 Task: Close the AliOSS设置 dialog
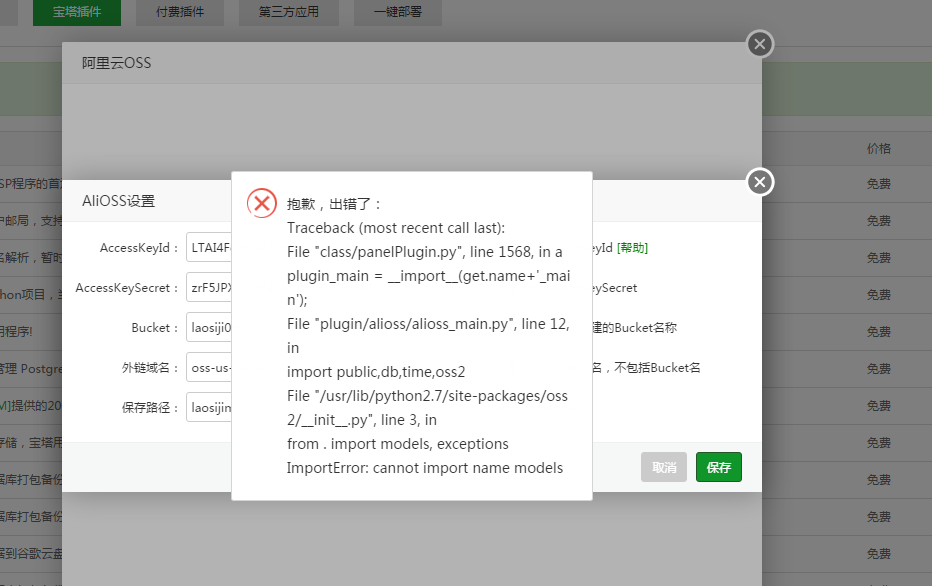pyautogui.click(x=760, y=182)
